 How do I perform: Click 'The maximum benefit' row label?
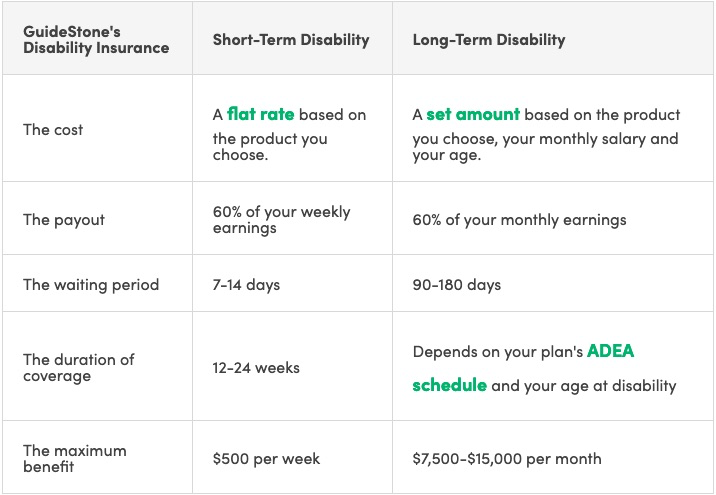(x=74, y=458)
